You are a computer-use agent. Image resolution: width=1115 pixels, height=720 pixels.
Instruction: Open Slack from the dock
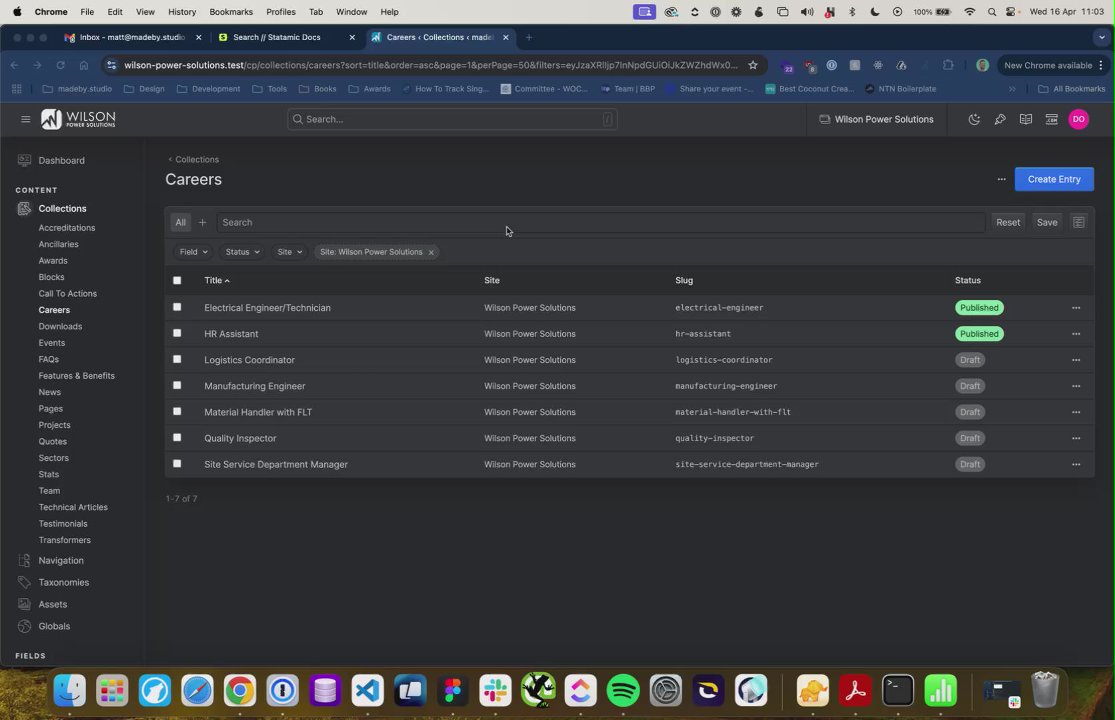[x=496, y=690]
